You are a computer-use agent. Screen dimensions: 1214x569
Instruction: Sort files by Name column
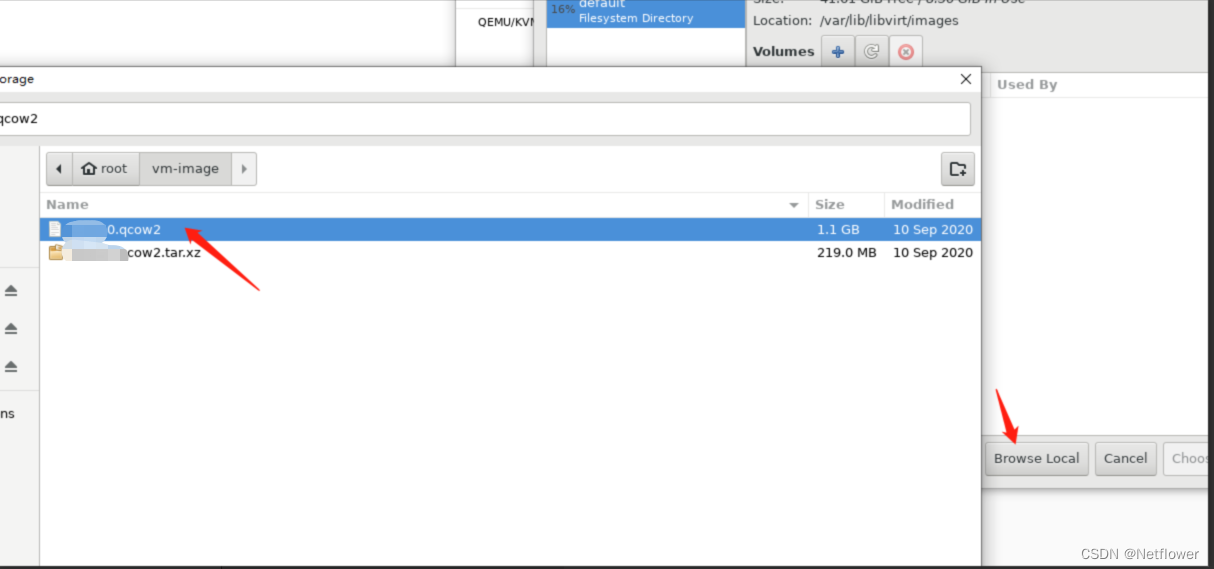pos(424,204)
